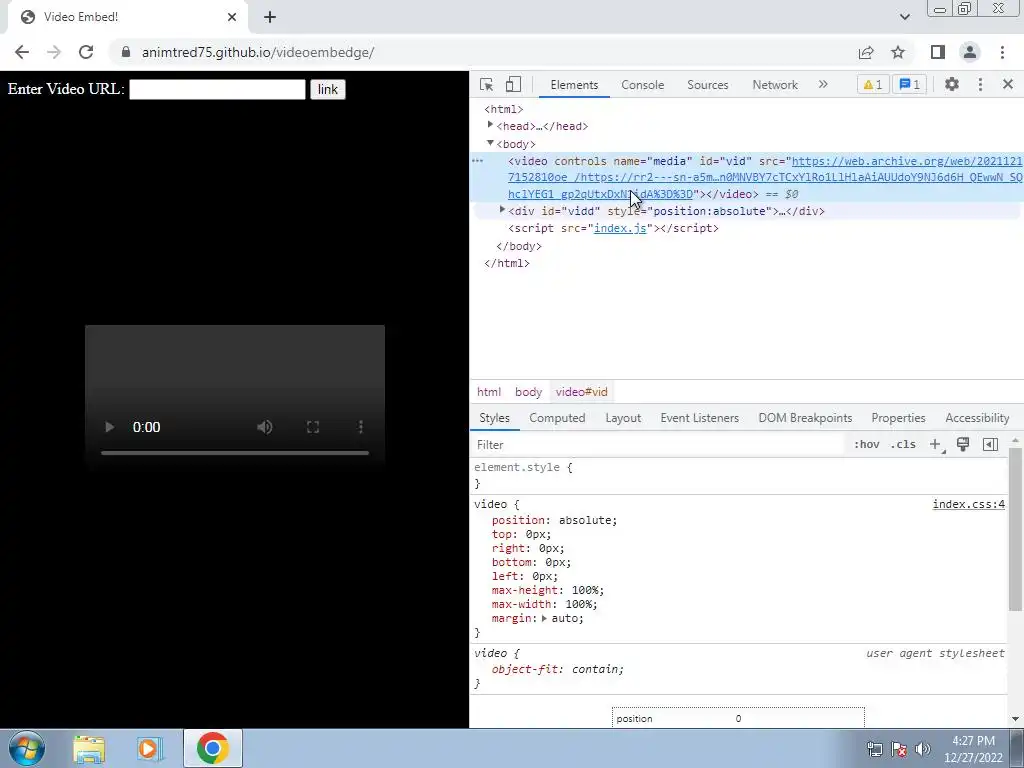Open the Event Listeners pane tab

(x=699, y=418)
